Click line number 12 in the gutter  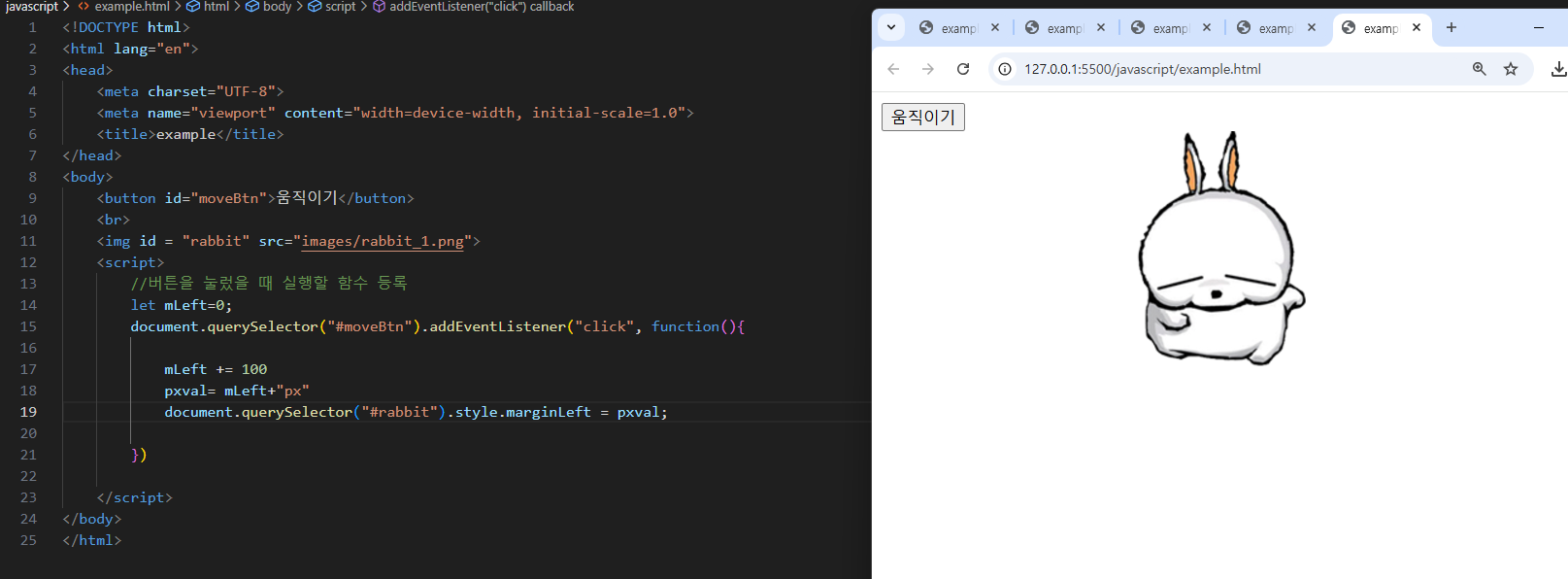click(x=28, y=262)
